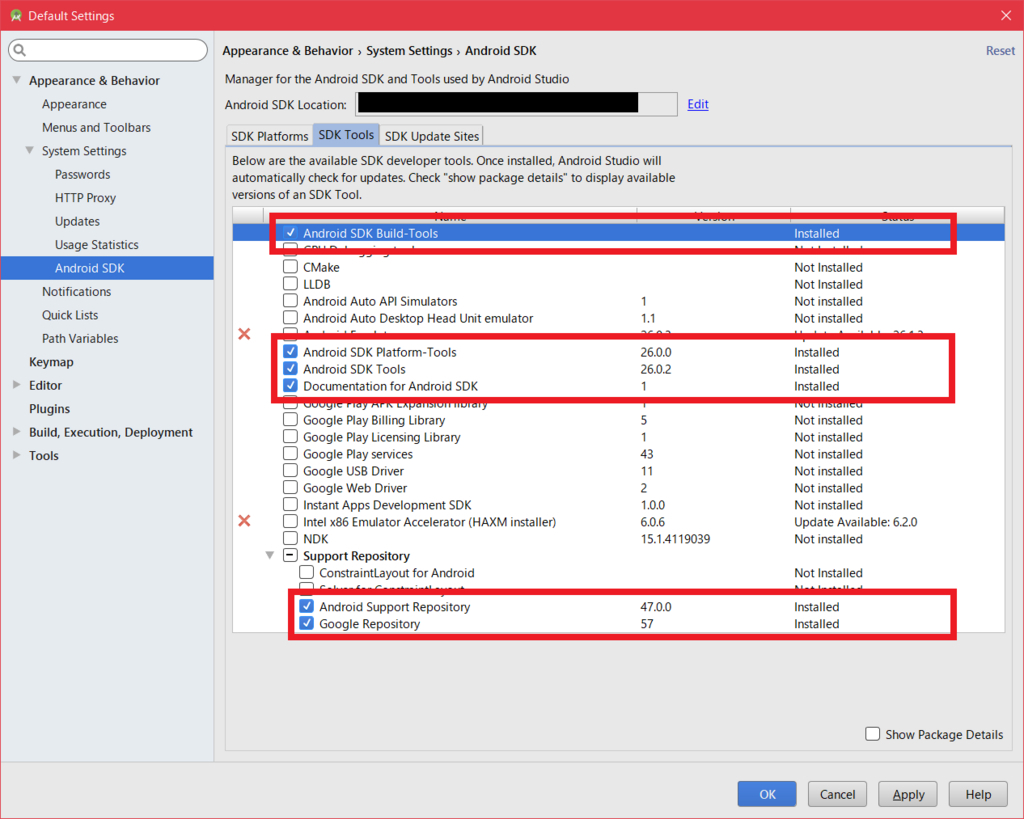
Task: Click the Android Studio title bar icon
Action: [16, 16]
